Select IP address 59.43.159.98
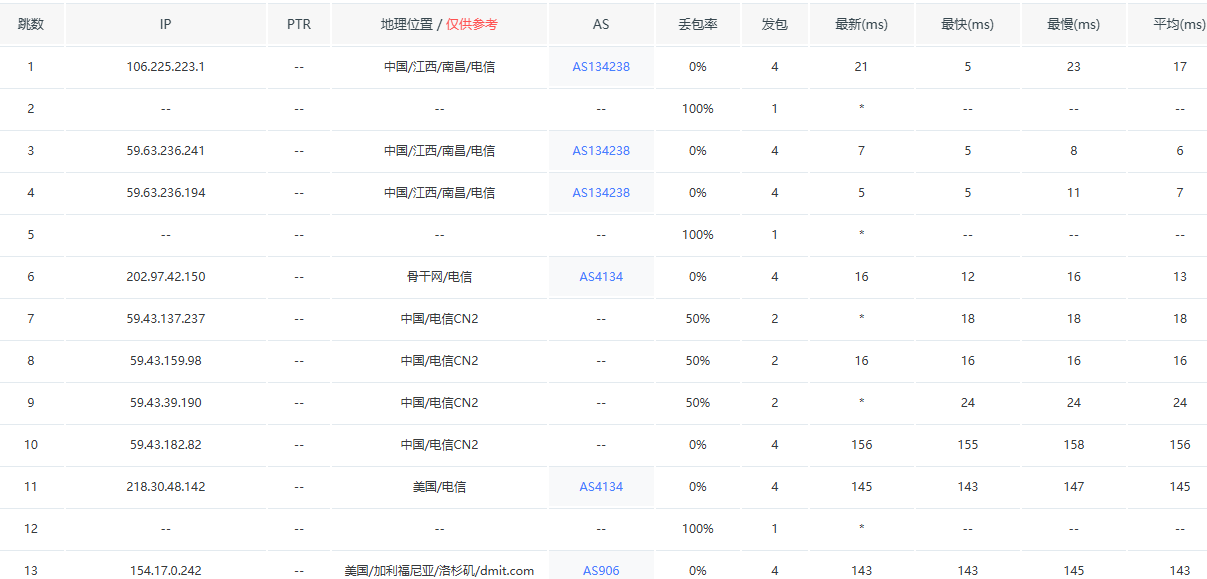Screen dimensions: 1207x579 (166, 361)
